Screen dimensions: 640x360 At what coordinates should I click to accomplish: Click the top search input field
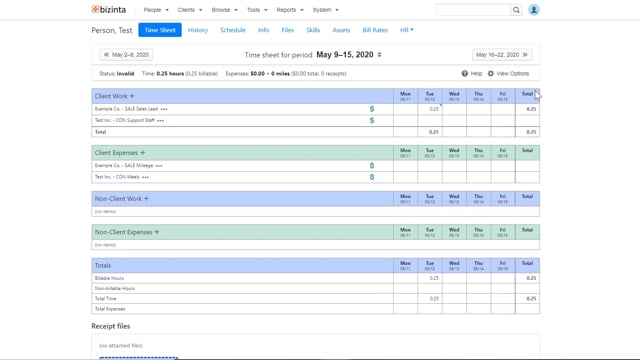(473, 10)
